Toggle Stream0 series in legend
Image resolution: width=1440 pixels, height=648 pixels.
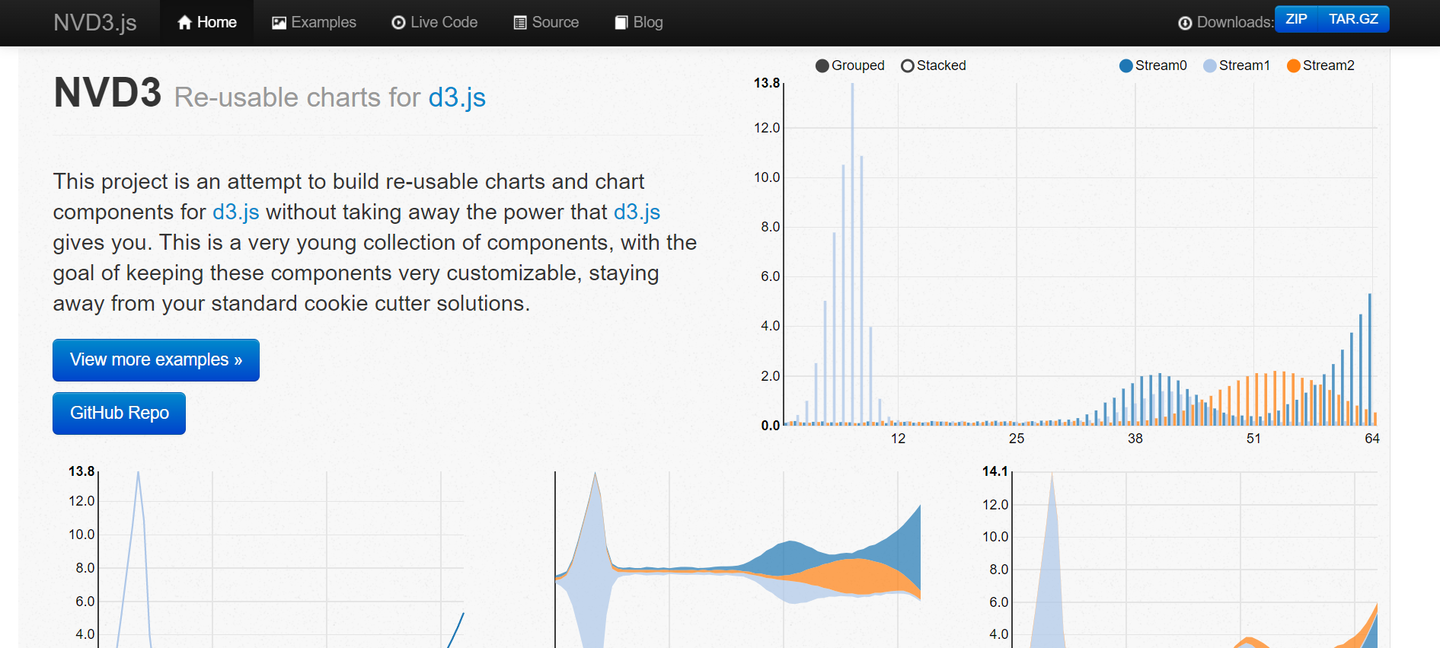pyautogui.click(x=1153, y=66)
